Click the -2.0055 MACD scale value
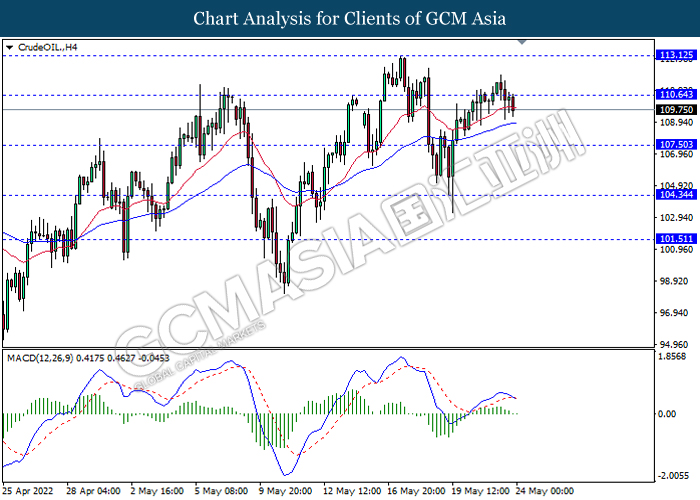Image resolution: width=700 pixels, height=500 pixels. (x=674, y=476)
